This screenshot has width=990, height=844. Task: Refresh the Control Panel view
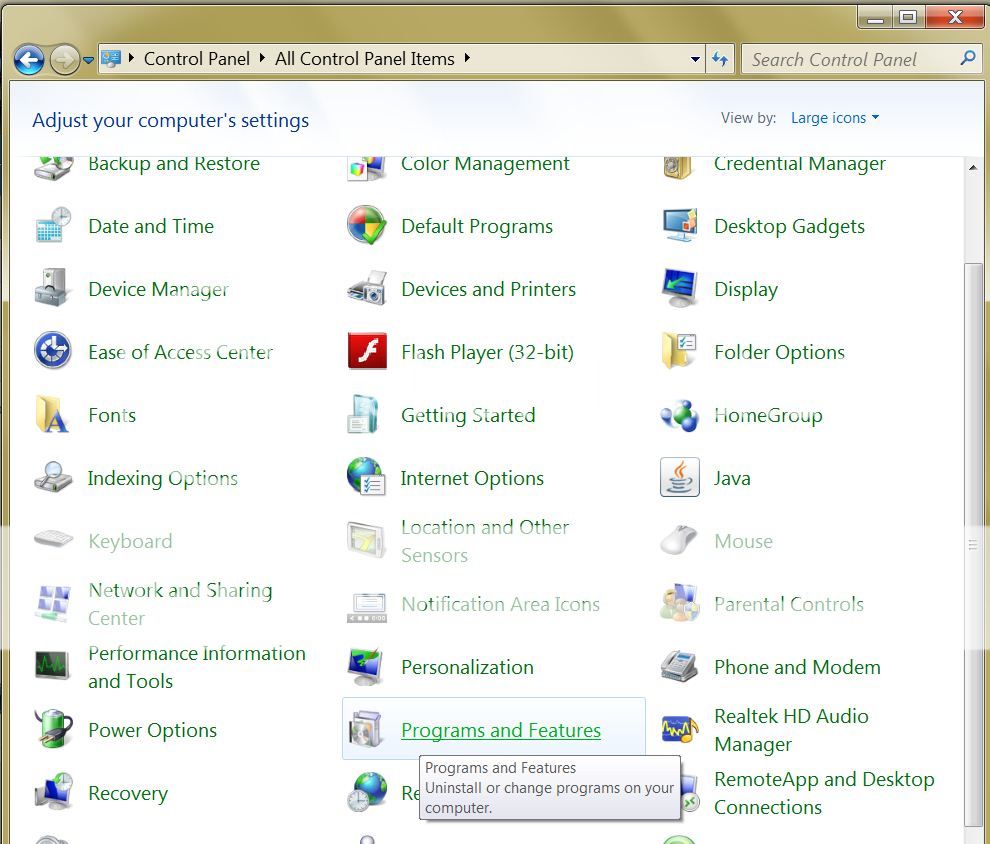tap(720, 59)
